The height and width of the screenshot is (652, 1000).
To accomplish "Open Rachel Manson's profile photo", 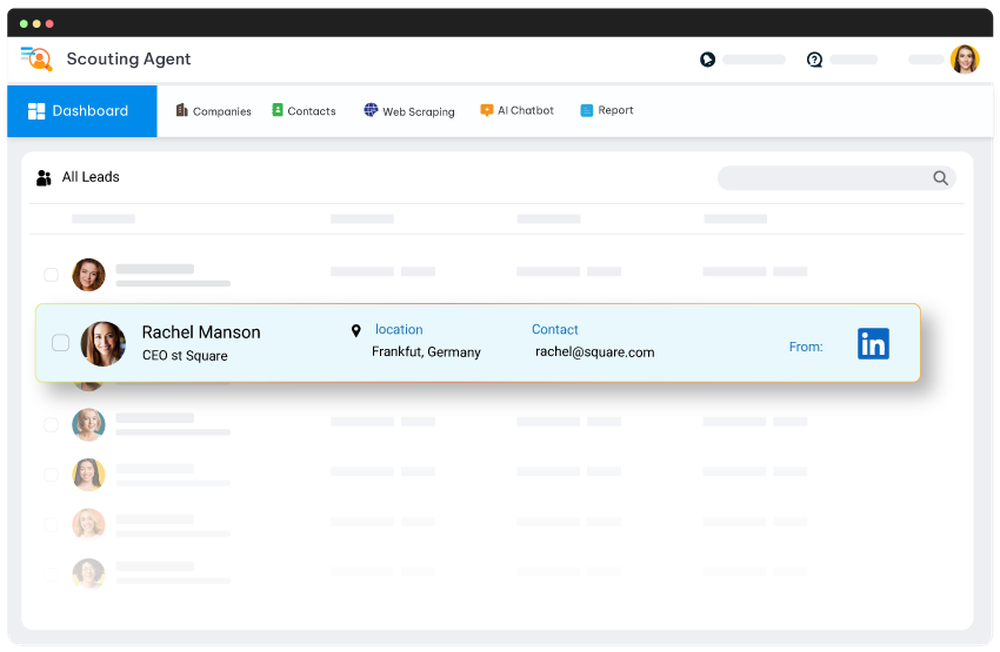I will coord(103,344).
